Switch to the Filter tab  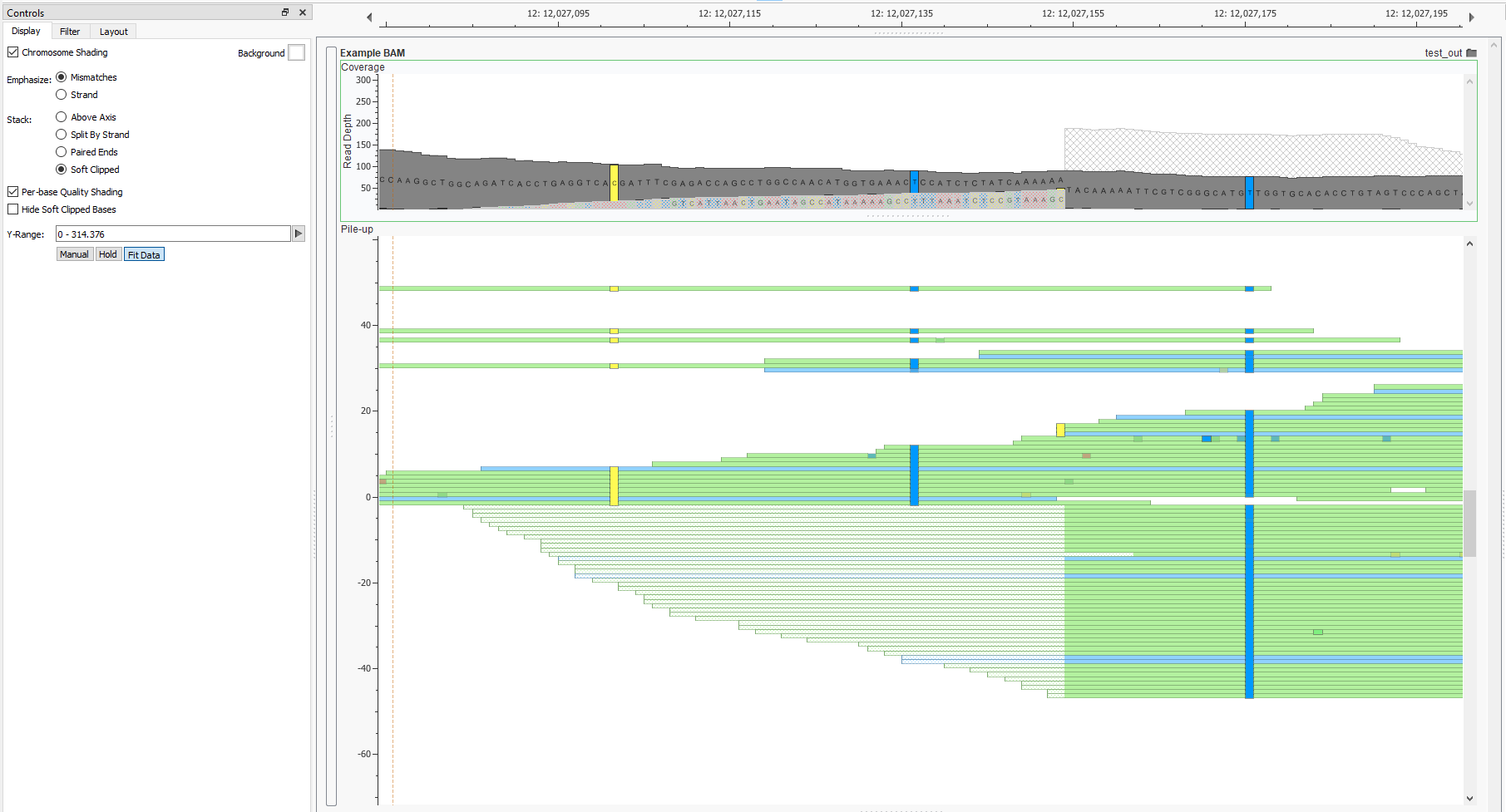(70, 31)
